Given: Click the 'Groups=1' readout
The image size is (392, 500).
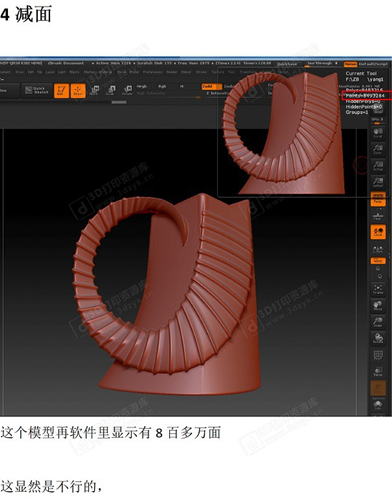Looking at the screenshot, I should point(357,112).
